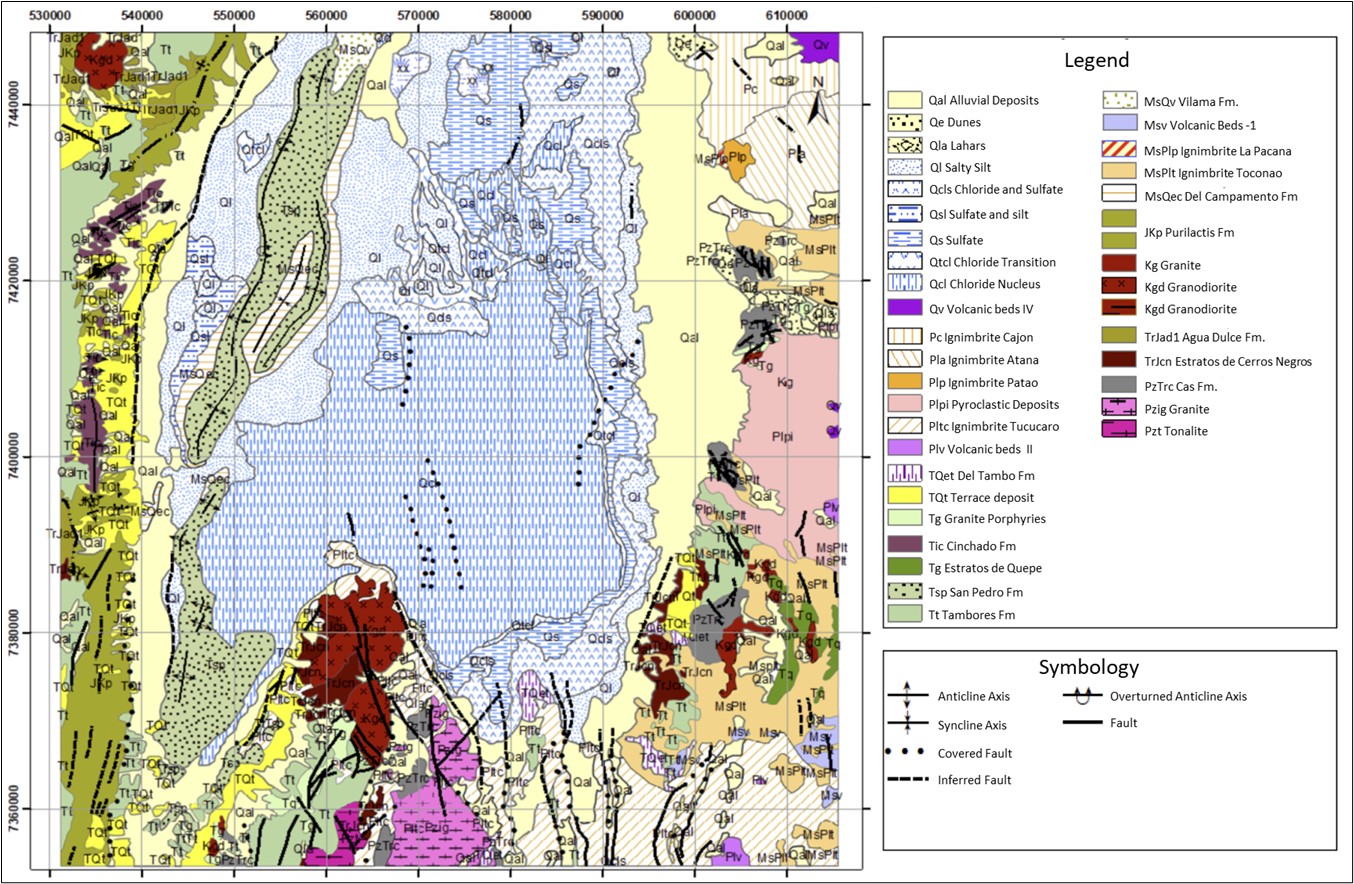Click the 7440000 northing axis label
The width and height of the screenshot is (1354, 884).
click(13, 104)
